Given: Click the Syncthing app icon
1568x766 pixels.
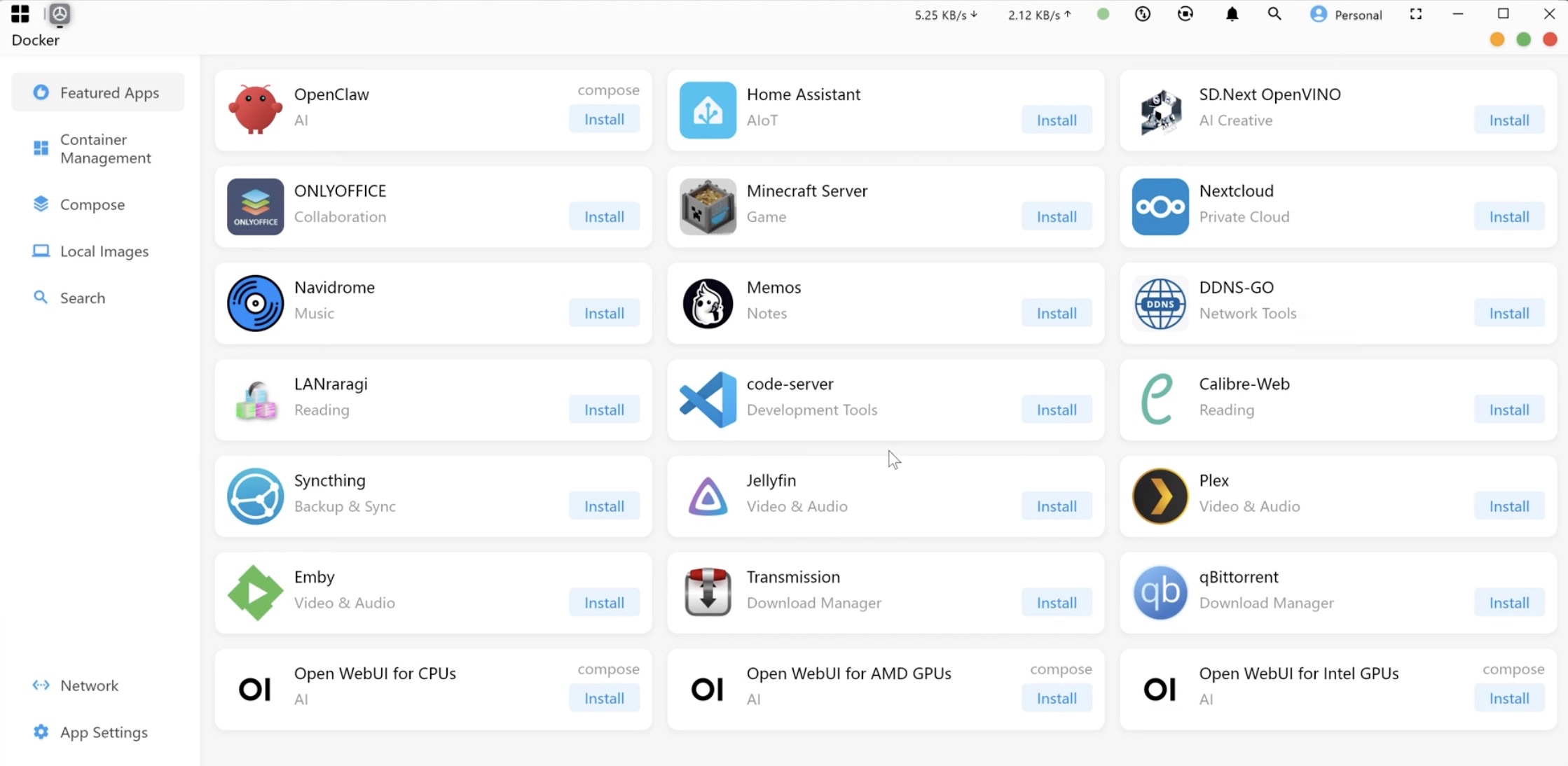Looking at the screenshot, I should click(255, 496).
